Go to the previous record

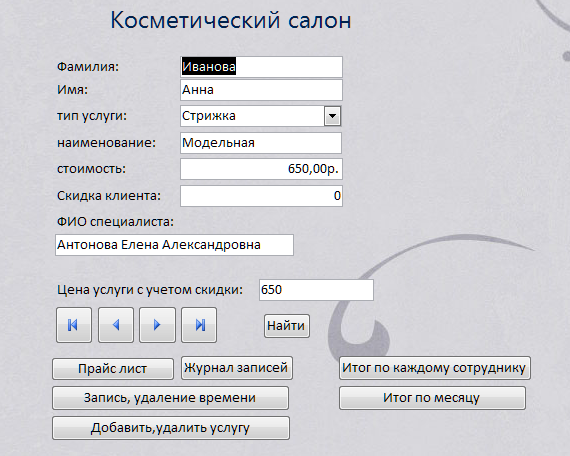[116, 325]
